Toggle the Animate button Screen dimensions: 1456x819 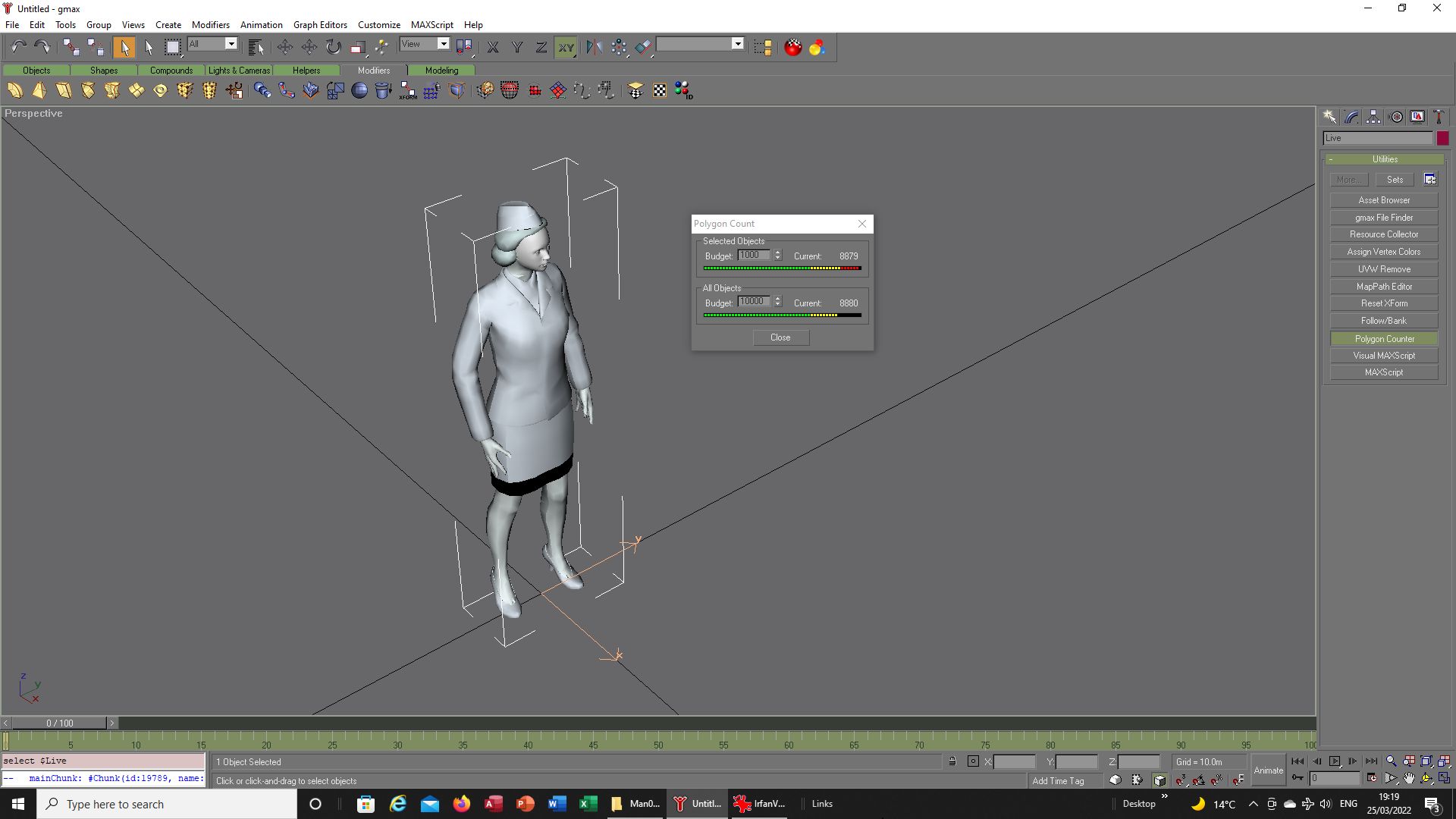1268,770
